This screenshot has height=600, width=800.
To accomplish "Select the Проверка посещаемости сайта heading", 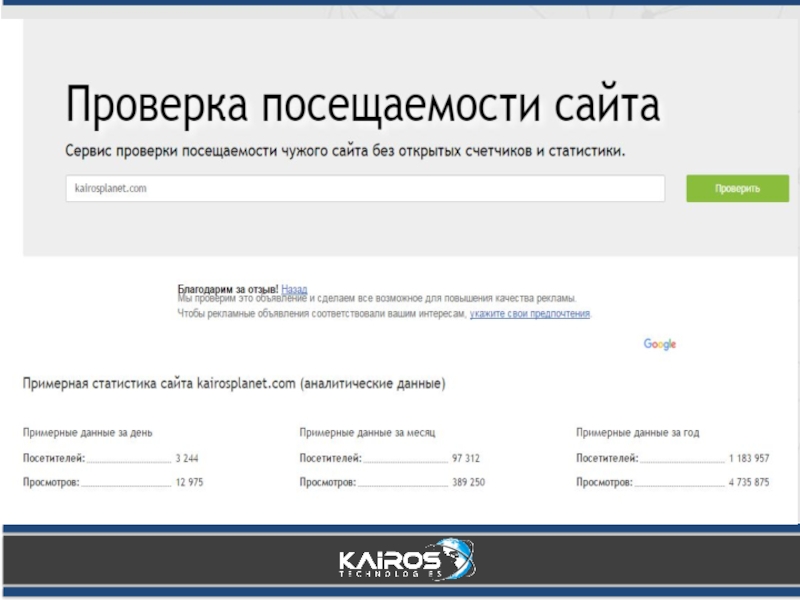I will pos(363,105).
